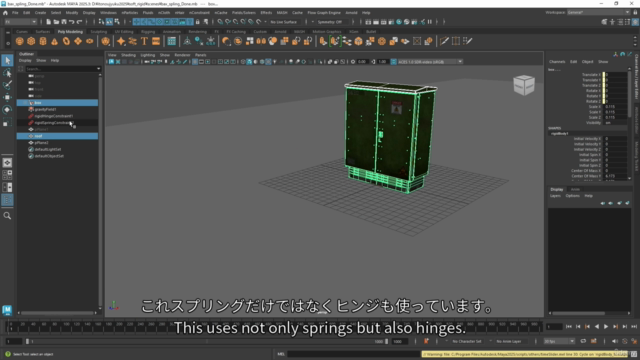Open the Workspace General dropdown

coord(598,13)
